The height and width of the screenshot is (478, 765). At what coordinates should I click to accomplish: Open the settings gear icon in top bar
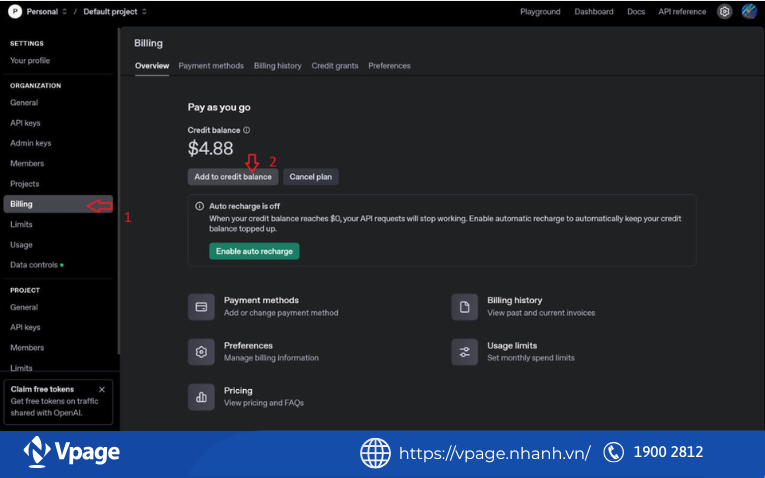click(725, 11)
